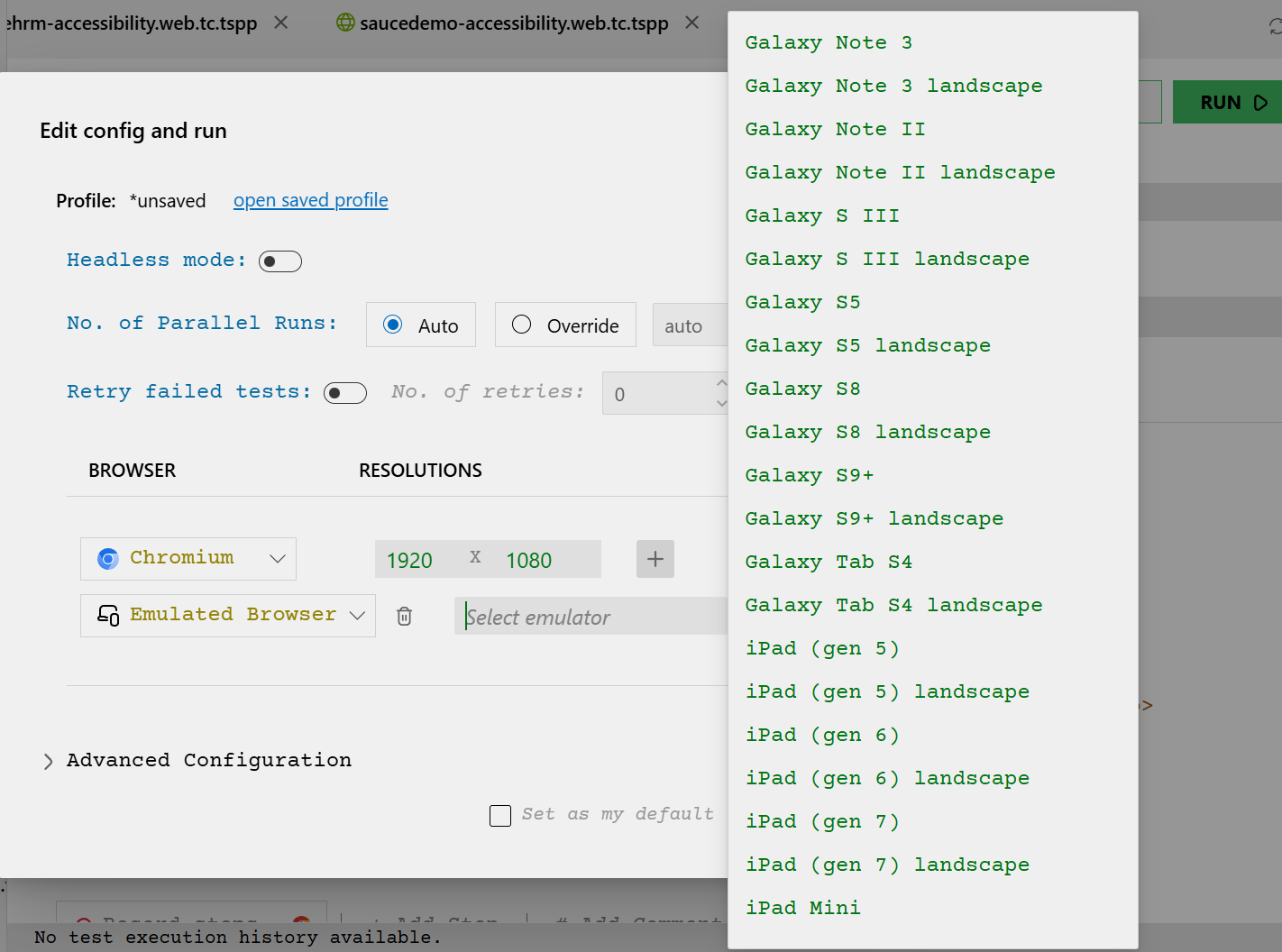Click the Chromium browser icon
Viewport: 1282px width, 952px height.
[107, 558]
